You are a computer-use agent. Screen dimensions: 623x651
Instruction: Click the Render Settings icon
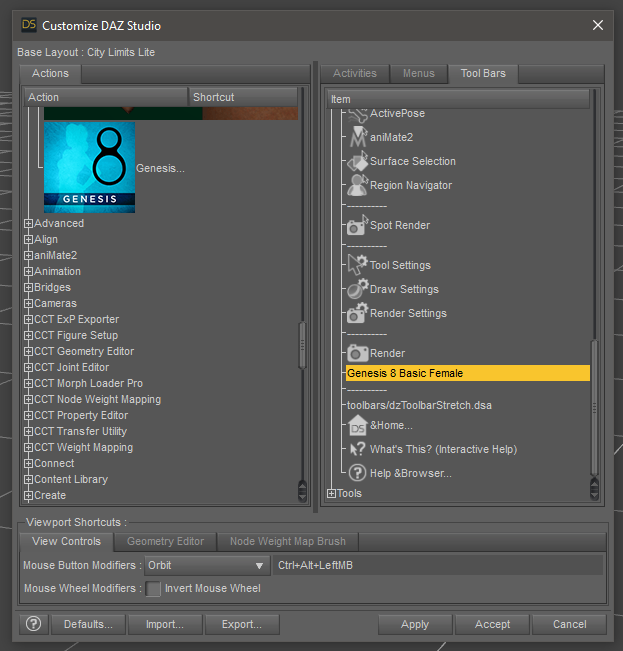click(x=358, y=313)
